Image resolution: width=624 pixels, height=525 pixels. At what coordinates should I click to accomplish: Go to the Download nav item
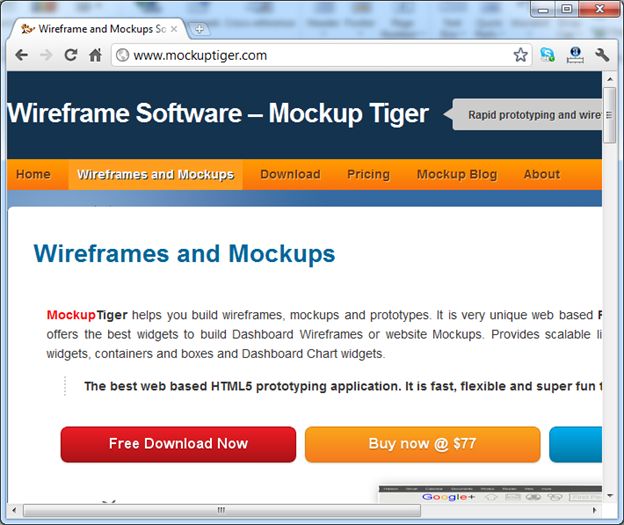coord(290,174)
